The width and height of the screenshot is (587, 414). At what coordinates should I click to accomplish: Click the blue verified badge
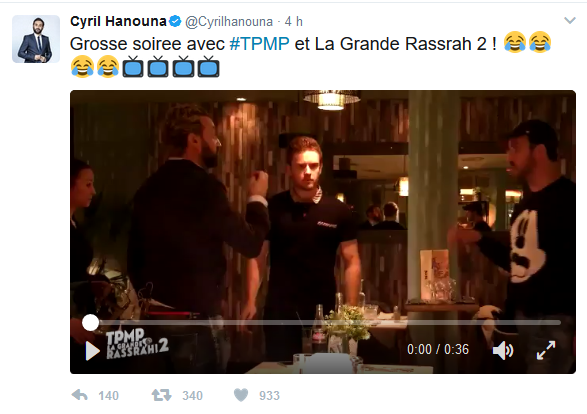[175, 21]
